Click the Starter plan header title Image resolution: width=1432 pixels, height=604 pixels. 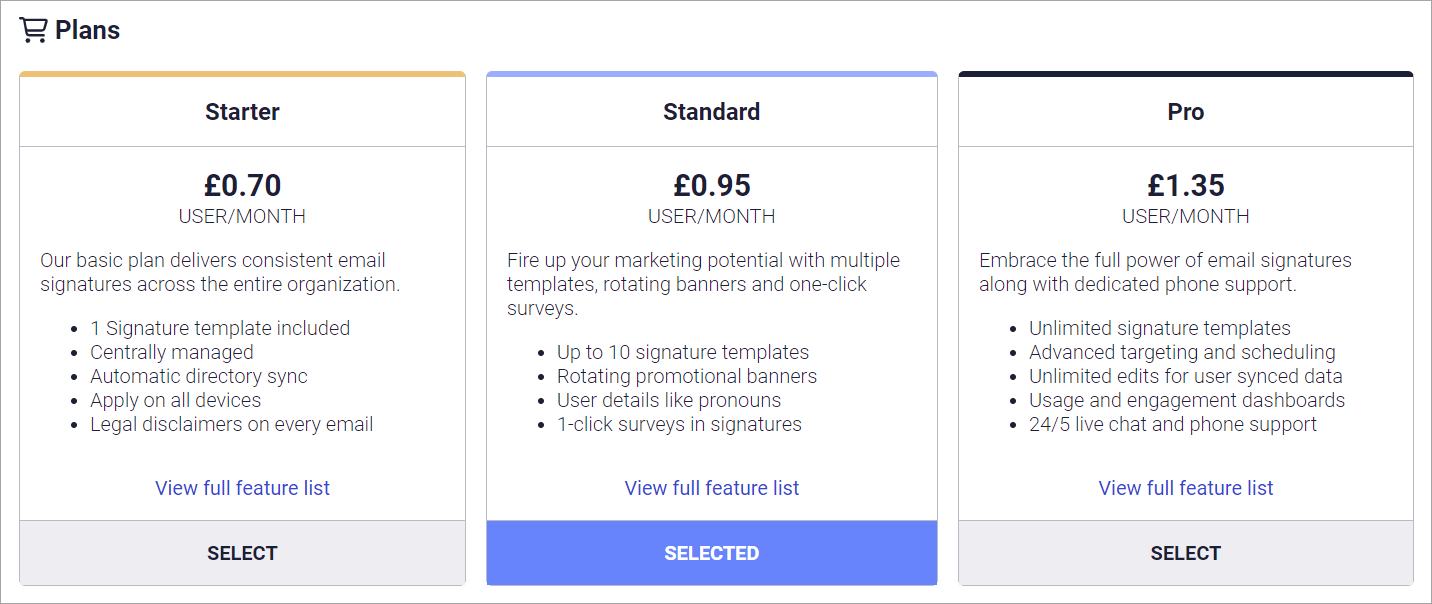tap(242, 112)
